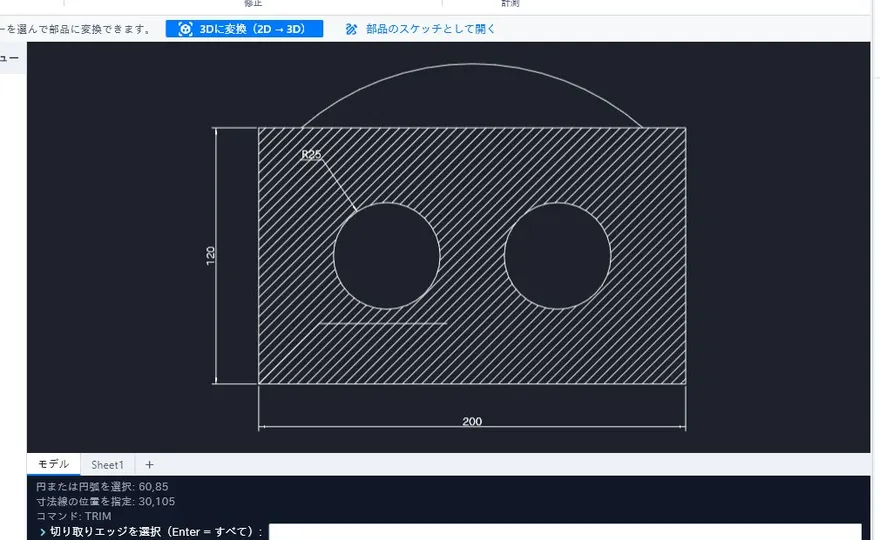Switch to the Sheet1 tab
The width and height of the screenshot is (880, 540).
(x=107, y=465)
